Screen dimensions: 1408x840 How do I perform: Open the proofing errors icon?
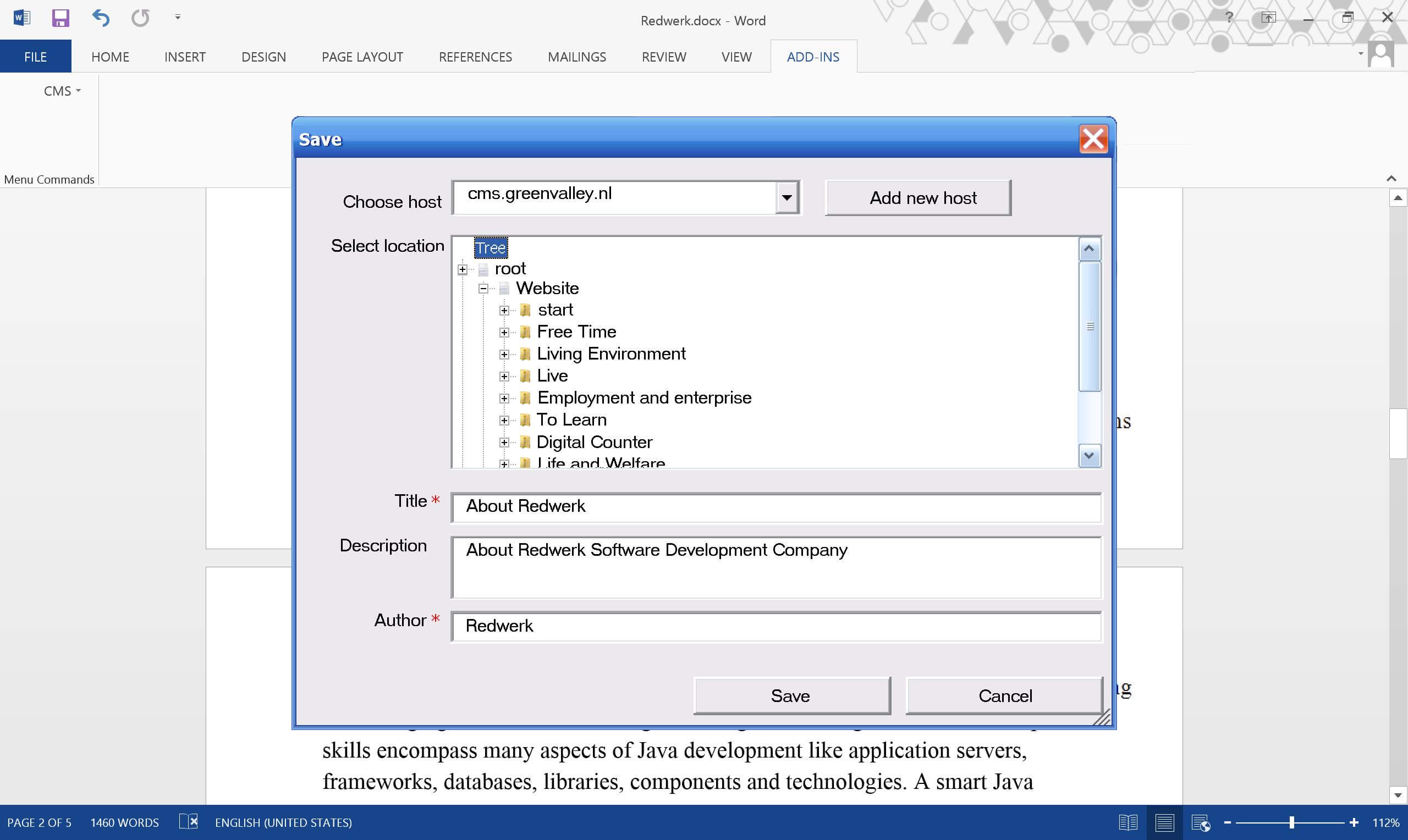tap(189, 821)
